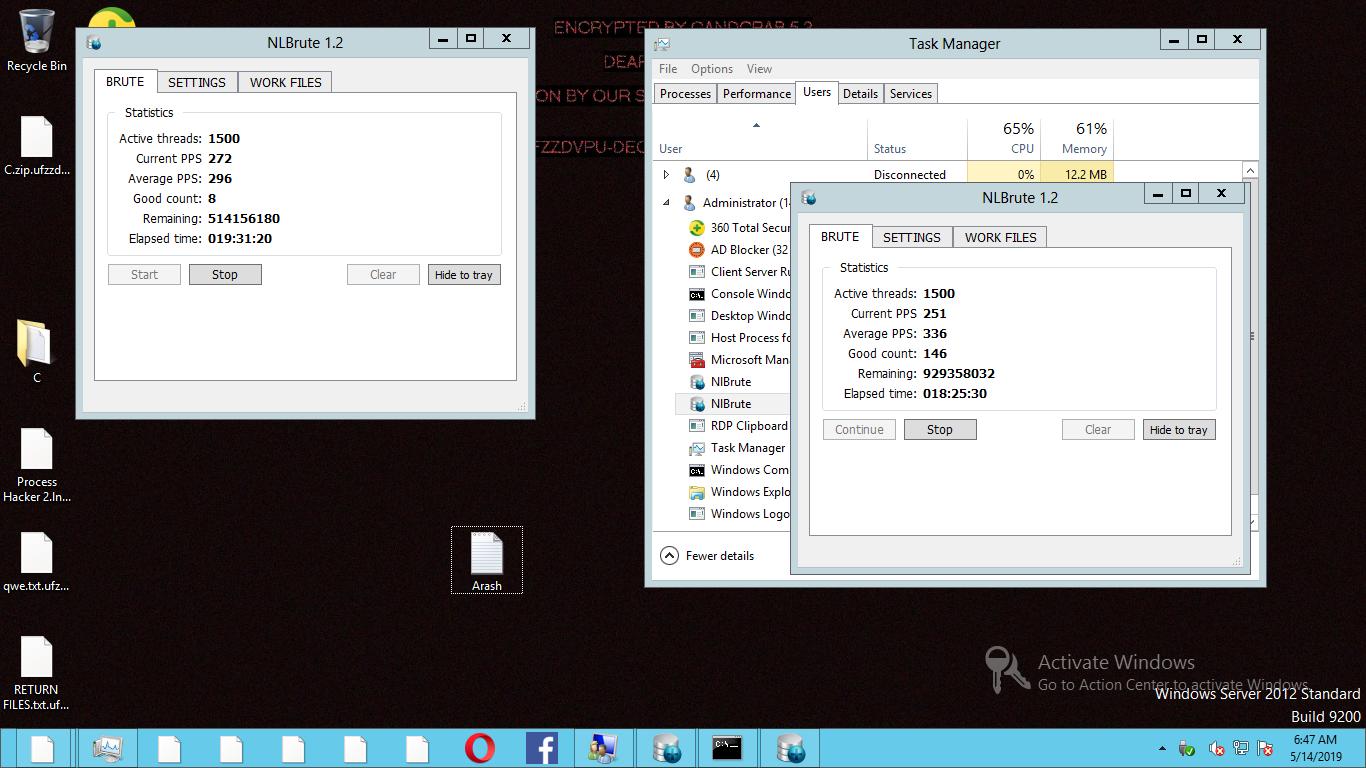Click Hide to tray in the Start-button NLBrute window
Image resolution: width=1366 pixels, height=768 pixels.
464,275
